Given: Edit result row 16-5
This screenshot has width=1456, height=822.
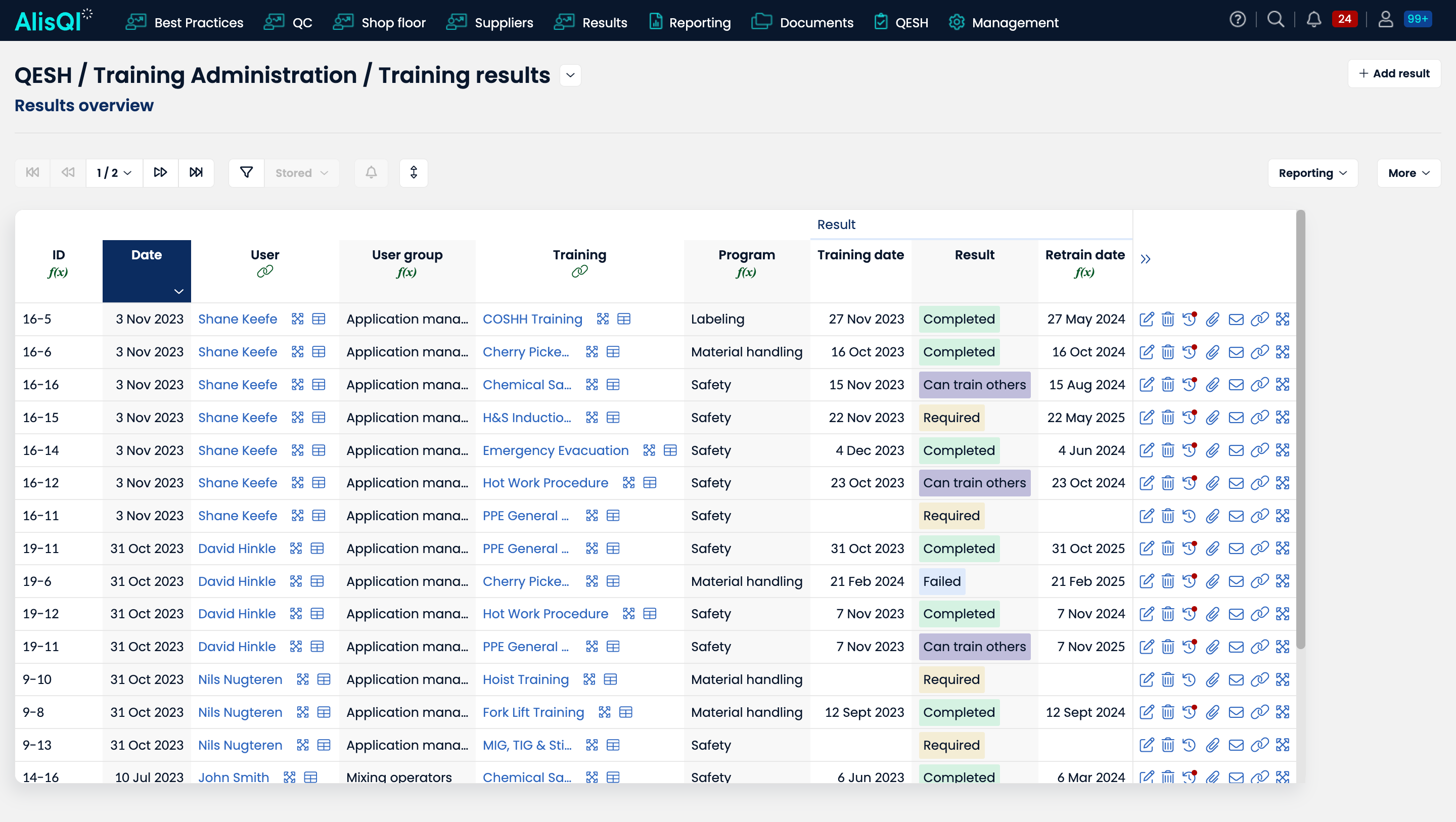Looking at the screenshot, I should pos(1146,319).
